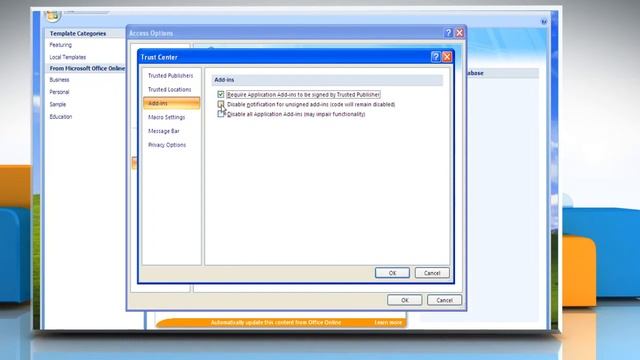Viewport: 640px width, 360px height.
Task: Click OK in Trust Center dialog
Action: (392, 273)
